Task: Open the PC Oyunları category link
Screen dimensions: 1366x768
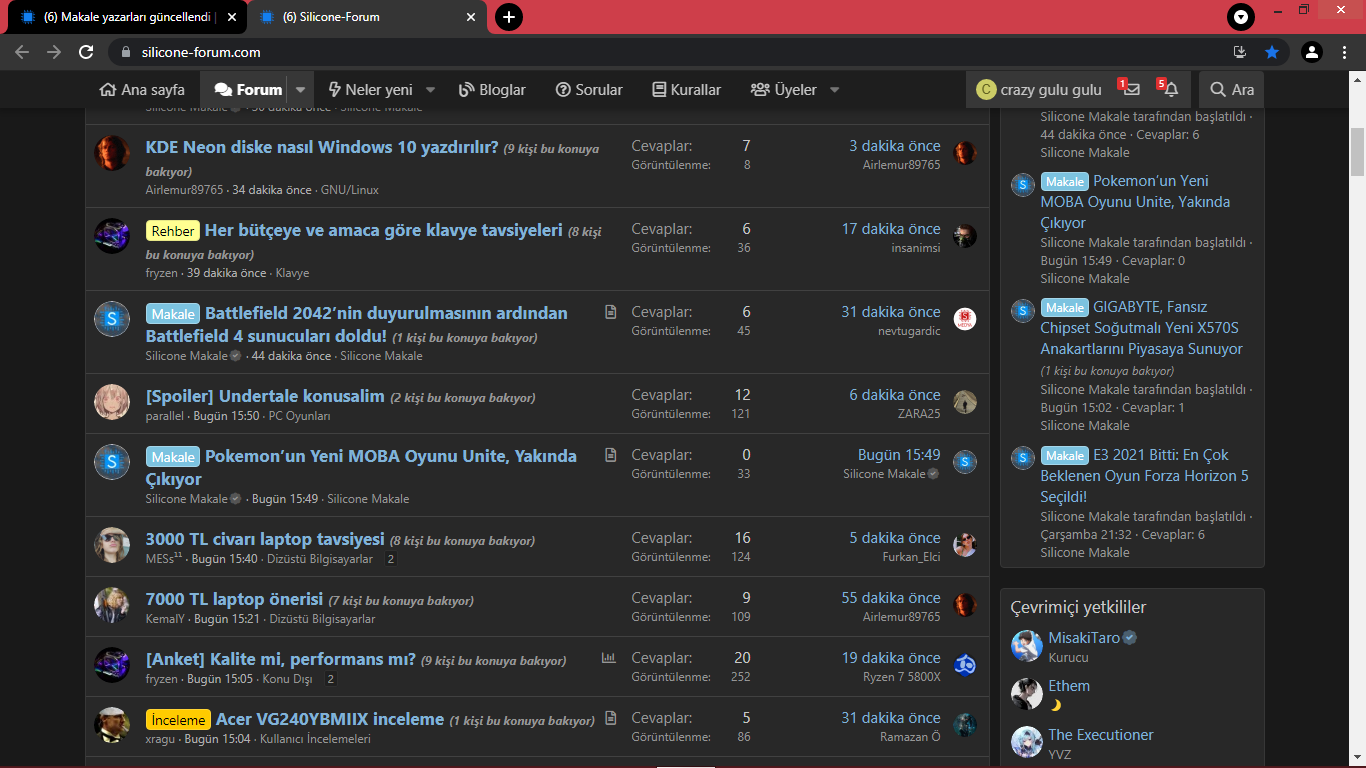Action: click(x=299, y=416)
